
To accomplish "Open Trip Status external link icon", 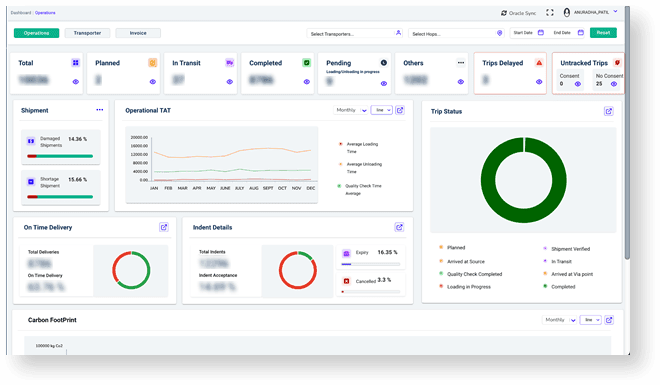I will (x=609, y=112).
